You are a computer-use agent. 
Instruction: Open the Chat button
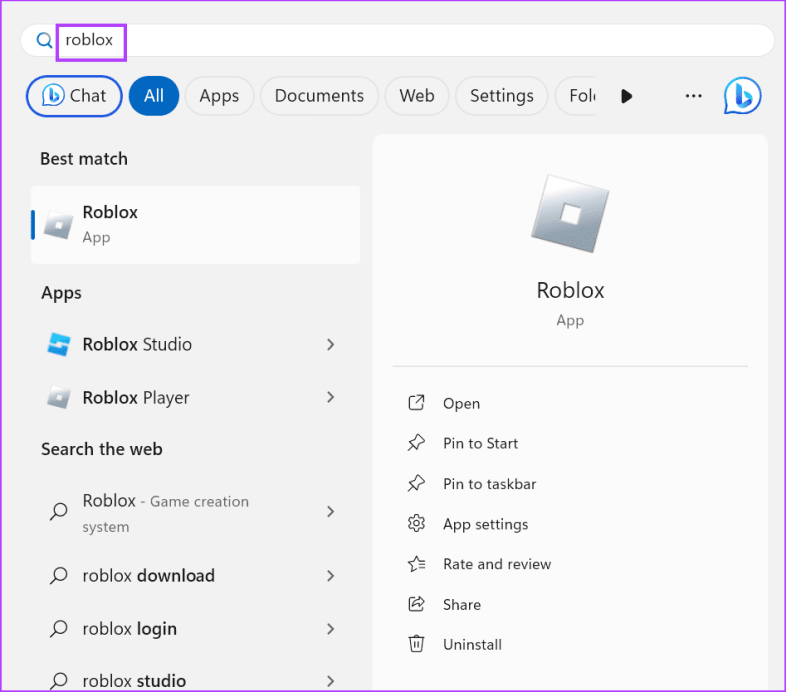click(74, 96)
